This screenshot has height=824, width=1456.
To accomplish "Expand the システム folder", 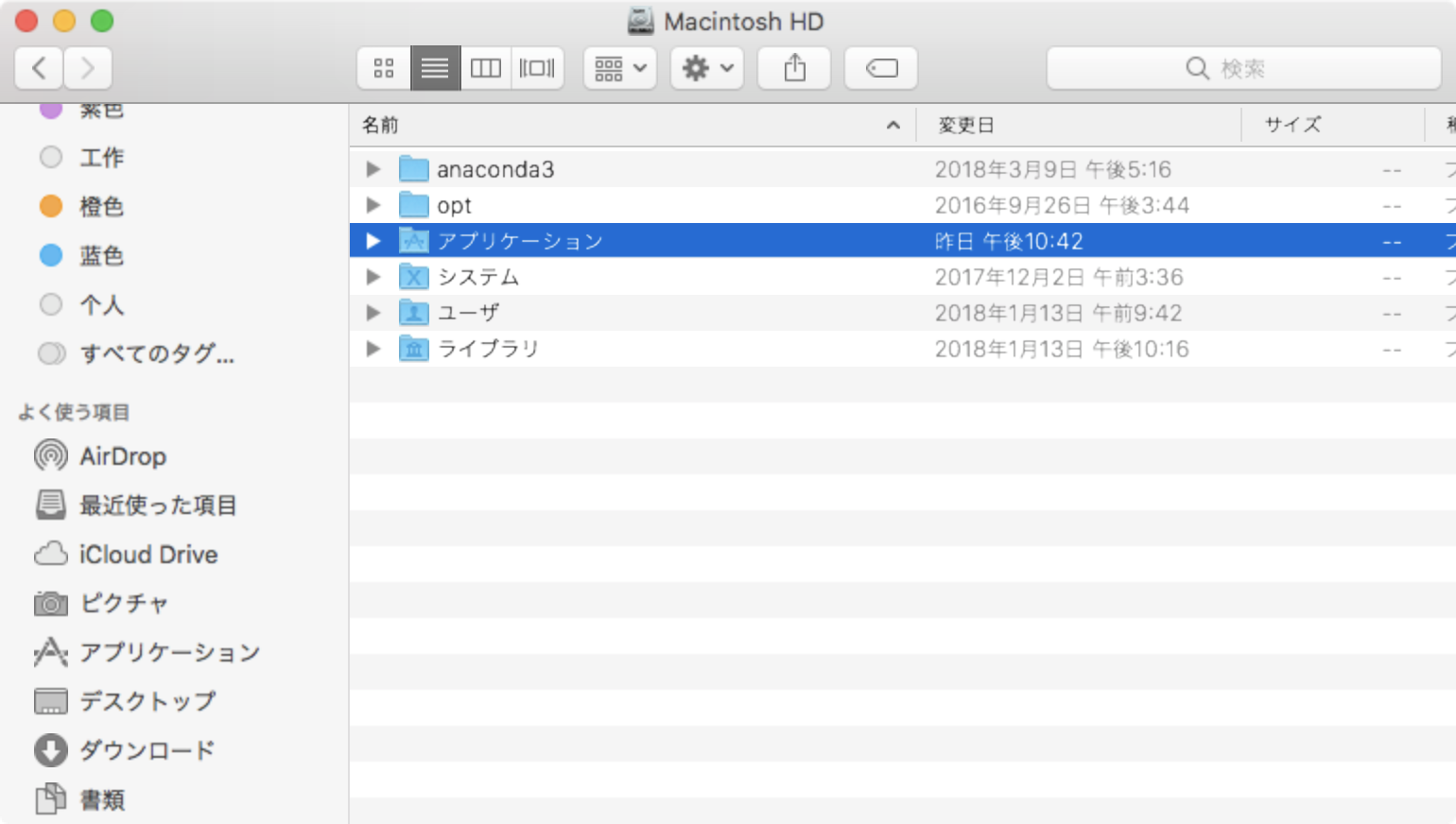I will [373, 277].
